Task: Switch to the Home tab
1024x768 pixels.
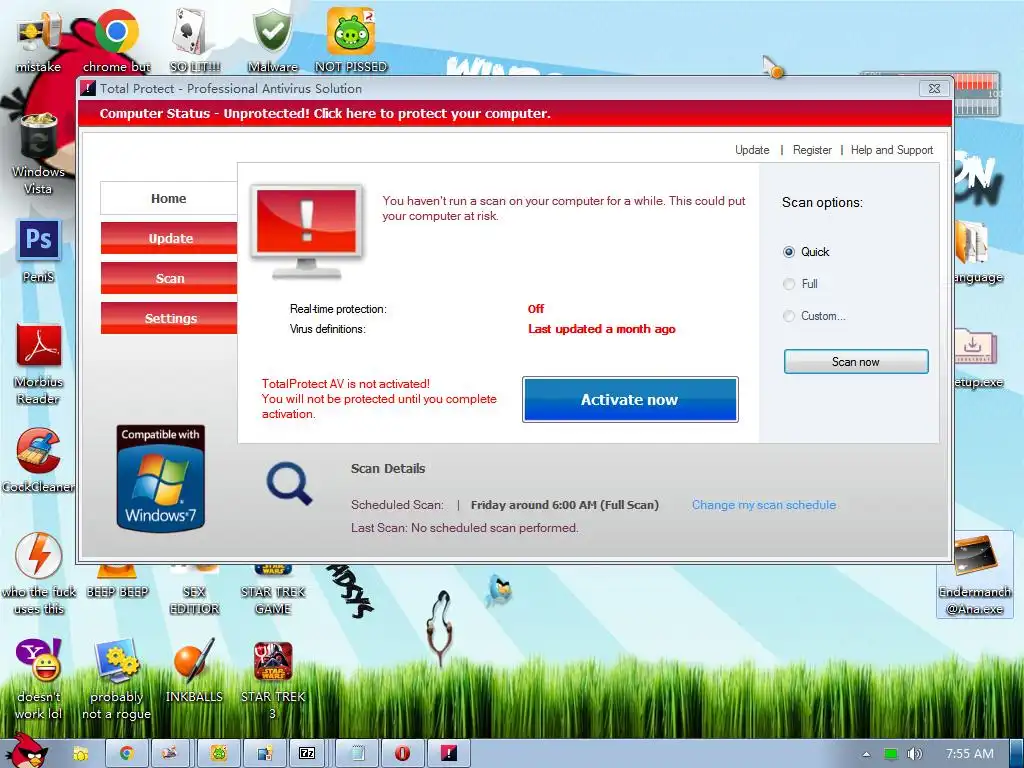Action: coord(168,199)
